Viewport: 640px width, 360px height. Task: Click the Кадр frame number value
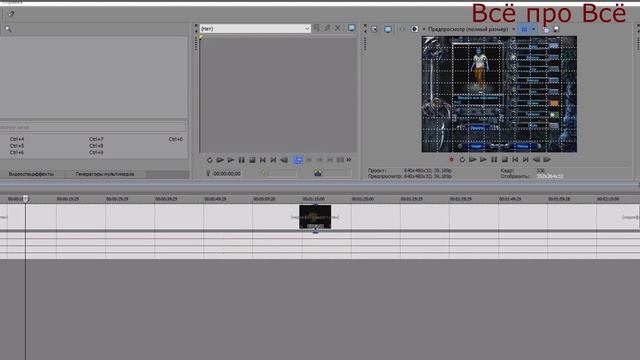(x=541, y=171)
